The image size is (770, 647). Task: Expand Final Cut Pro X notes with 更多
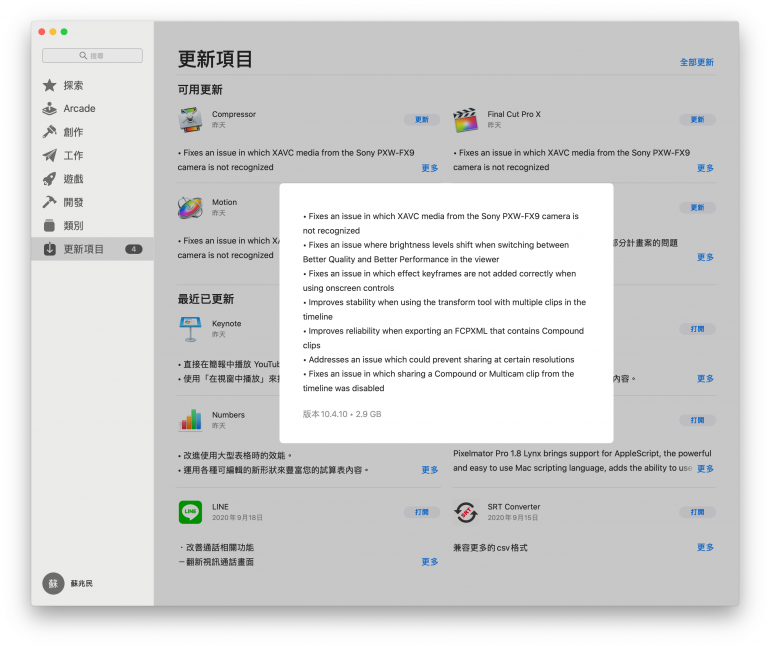click(705, 168)
